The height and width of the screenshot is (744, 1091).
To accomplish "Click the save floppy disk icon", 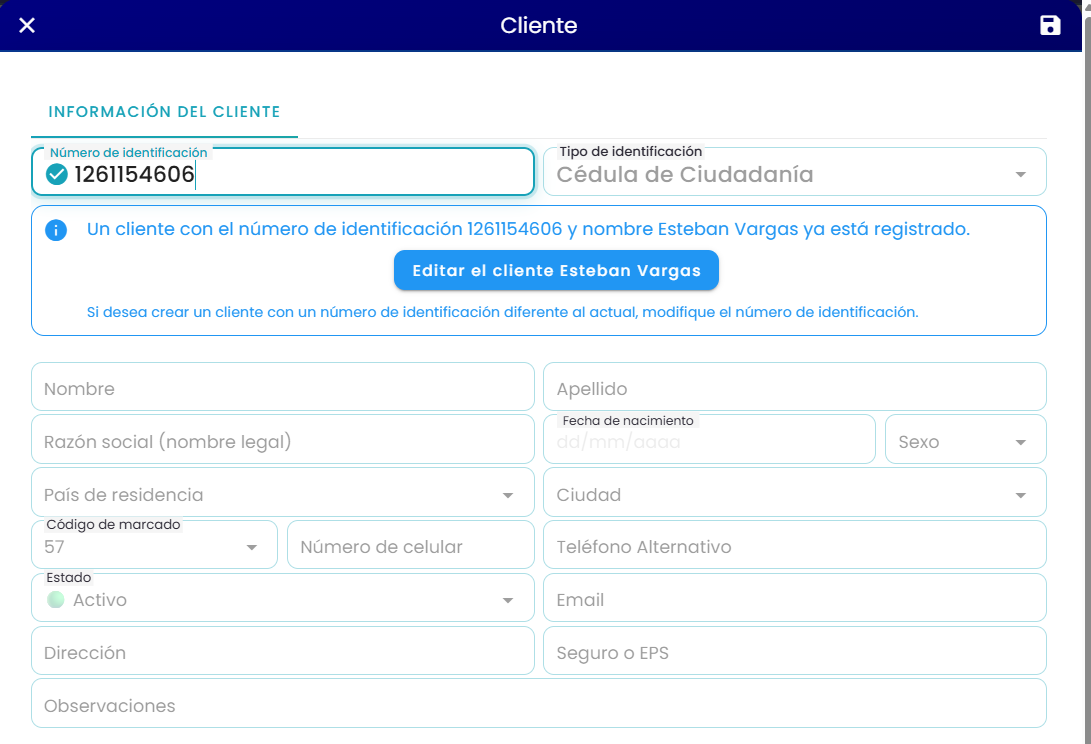I will [1050, 26].
